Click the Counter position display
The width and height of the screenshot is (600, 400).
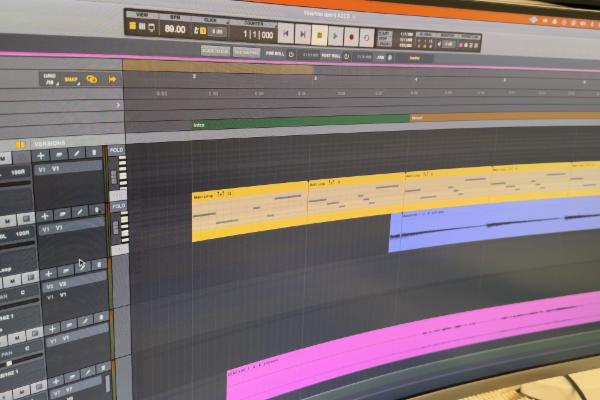(x=254, y=33)
